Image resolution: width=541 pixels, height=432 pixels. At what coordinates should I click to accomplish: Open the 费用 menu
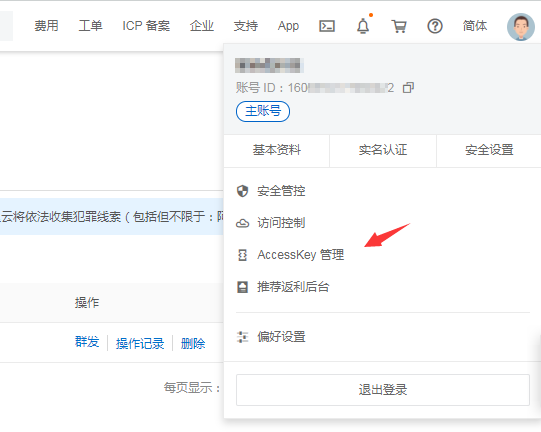(x=46, y=26)
